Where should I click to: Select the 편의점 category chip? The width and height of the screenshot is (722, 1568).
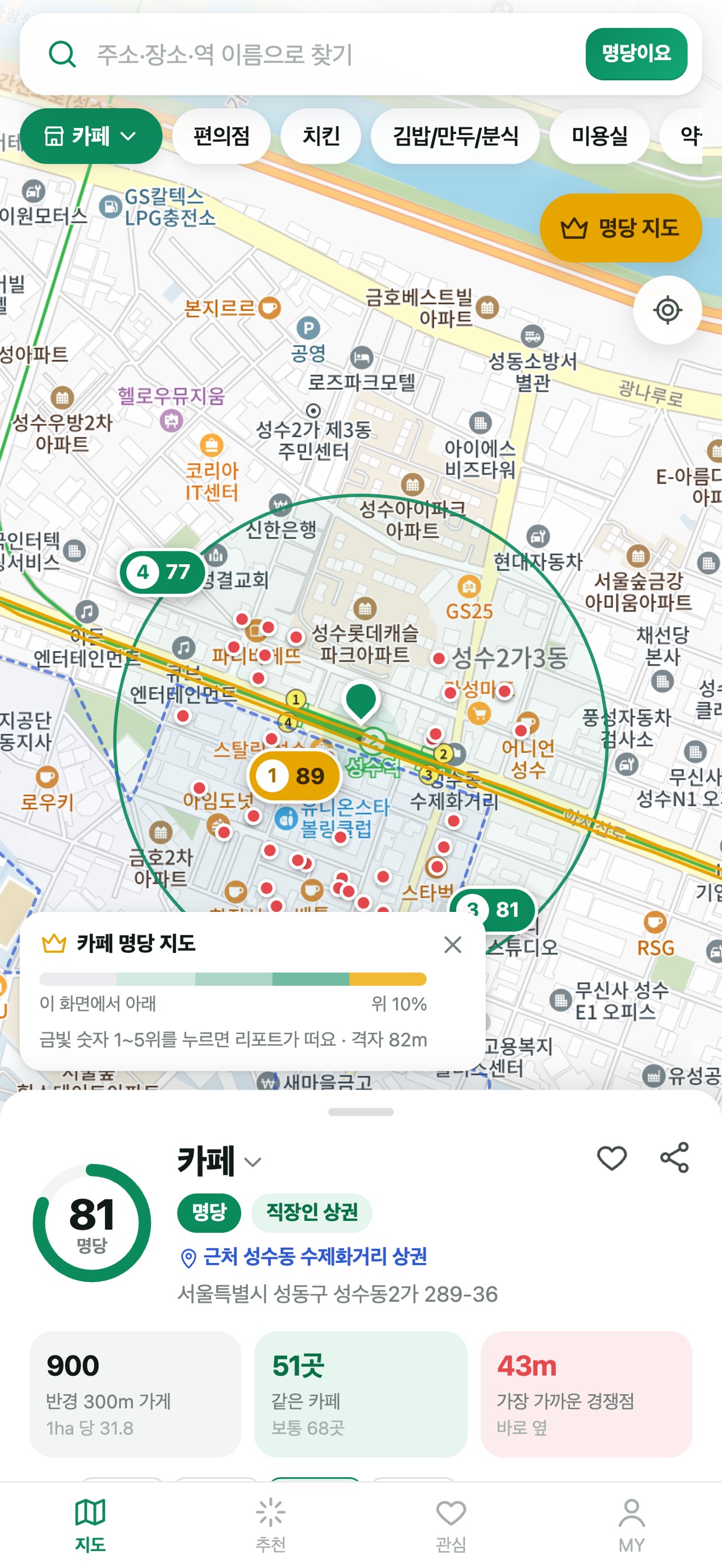click(x=222, y=136)
